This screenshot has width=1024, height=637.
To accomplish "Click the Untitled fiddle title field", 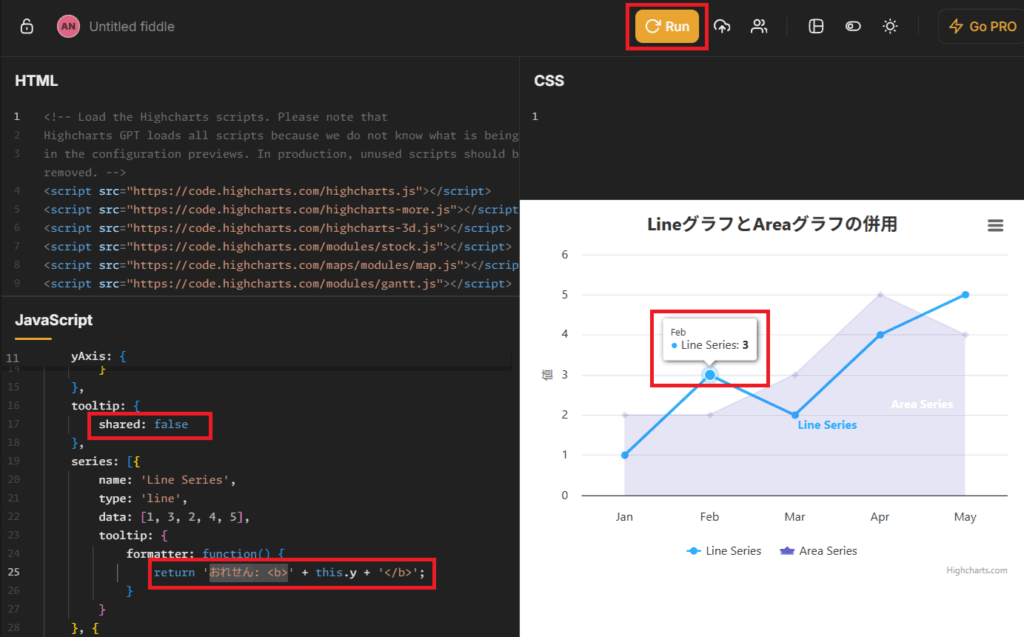I will 132,27.
